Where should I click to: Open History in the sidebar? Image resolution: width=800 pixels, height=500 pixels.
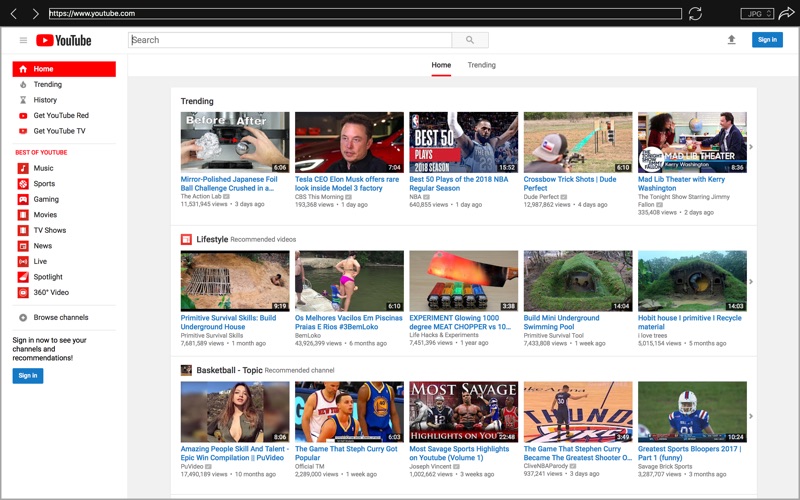[45, 100]
